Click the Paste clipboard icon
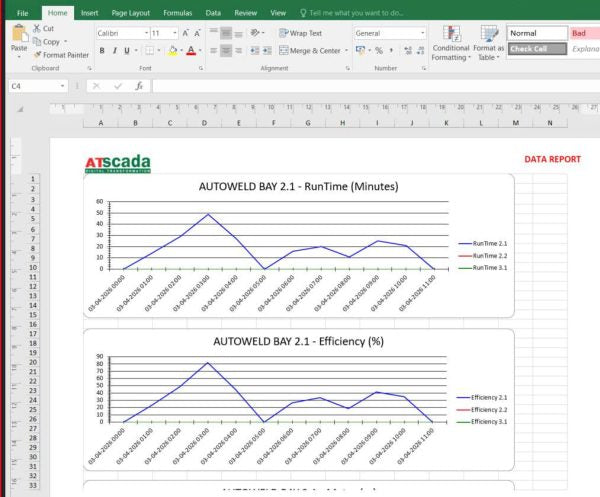The image size is (600, 497). [19, 34]
